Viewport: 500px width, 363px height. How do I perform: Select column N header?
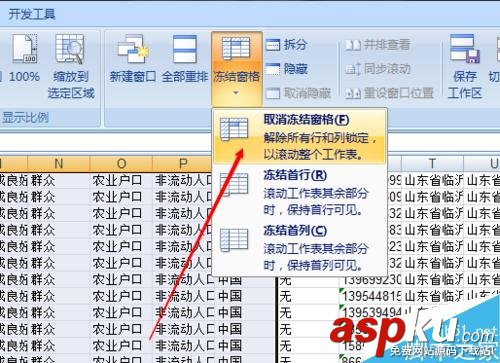click(x=59, y=164)
